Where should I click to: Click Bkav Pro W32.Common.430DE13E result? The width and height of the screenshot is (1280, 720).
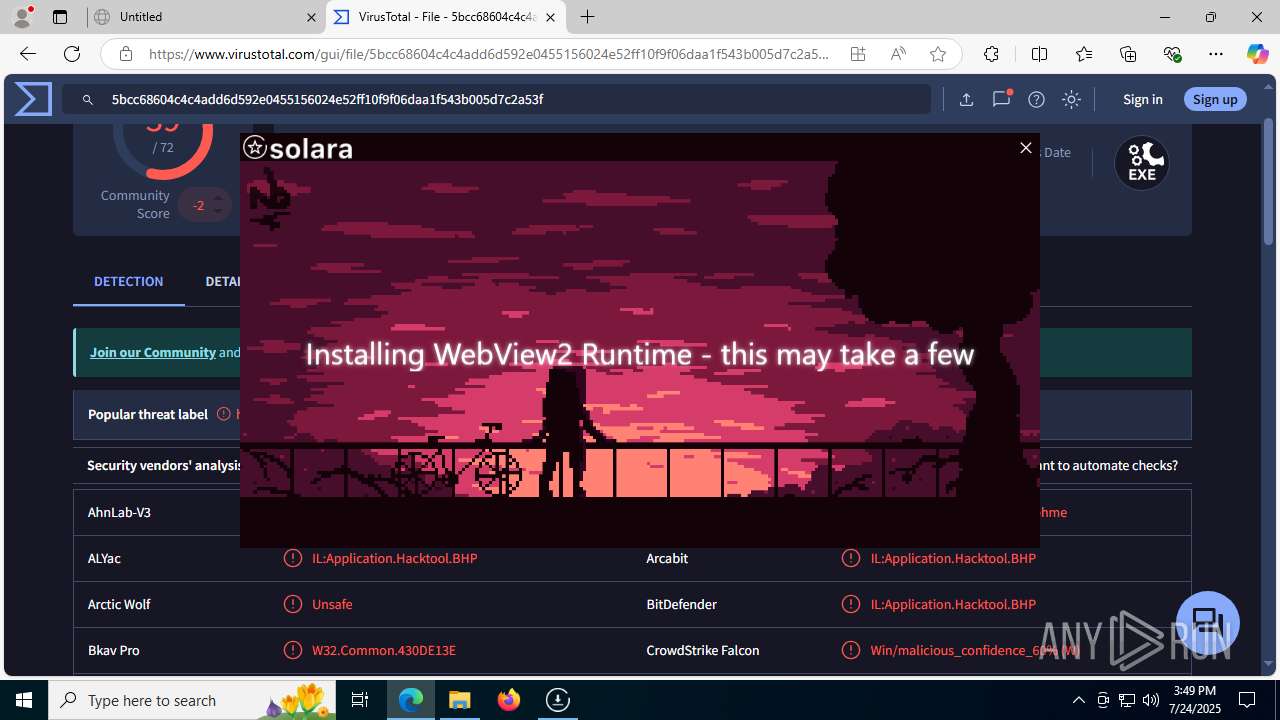tap(384, 650)
